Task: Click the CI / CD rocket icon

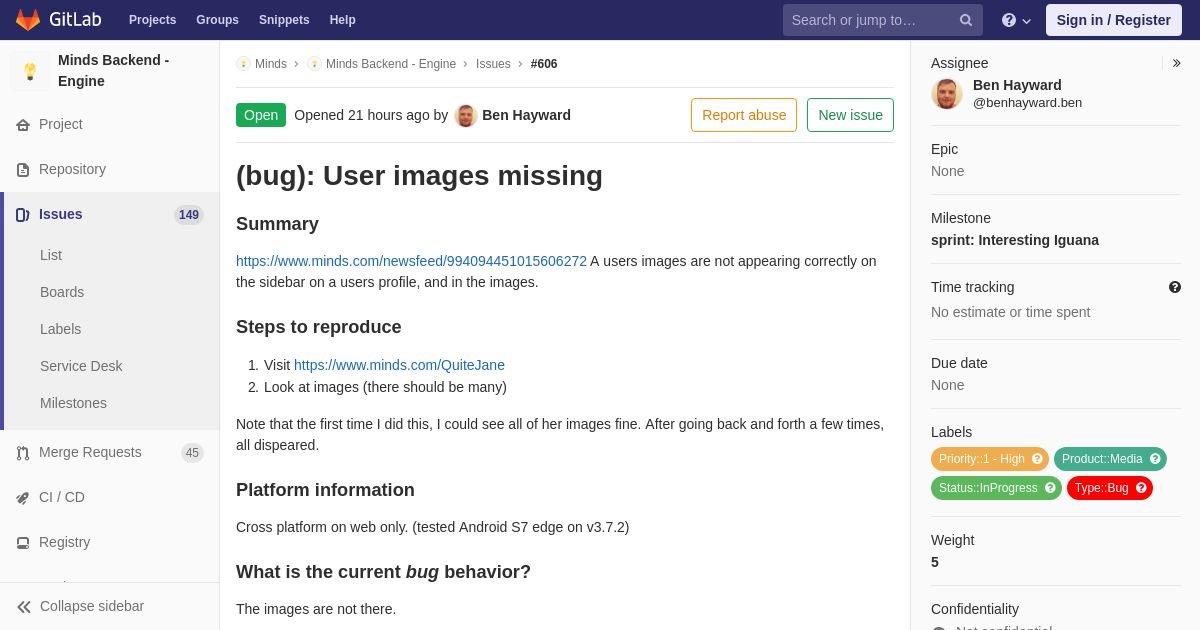Action: (23, 498)
